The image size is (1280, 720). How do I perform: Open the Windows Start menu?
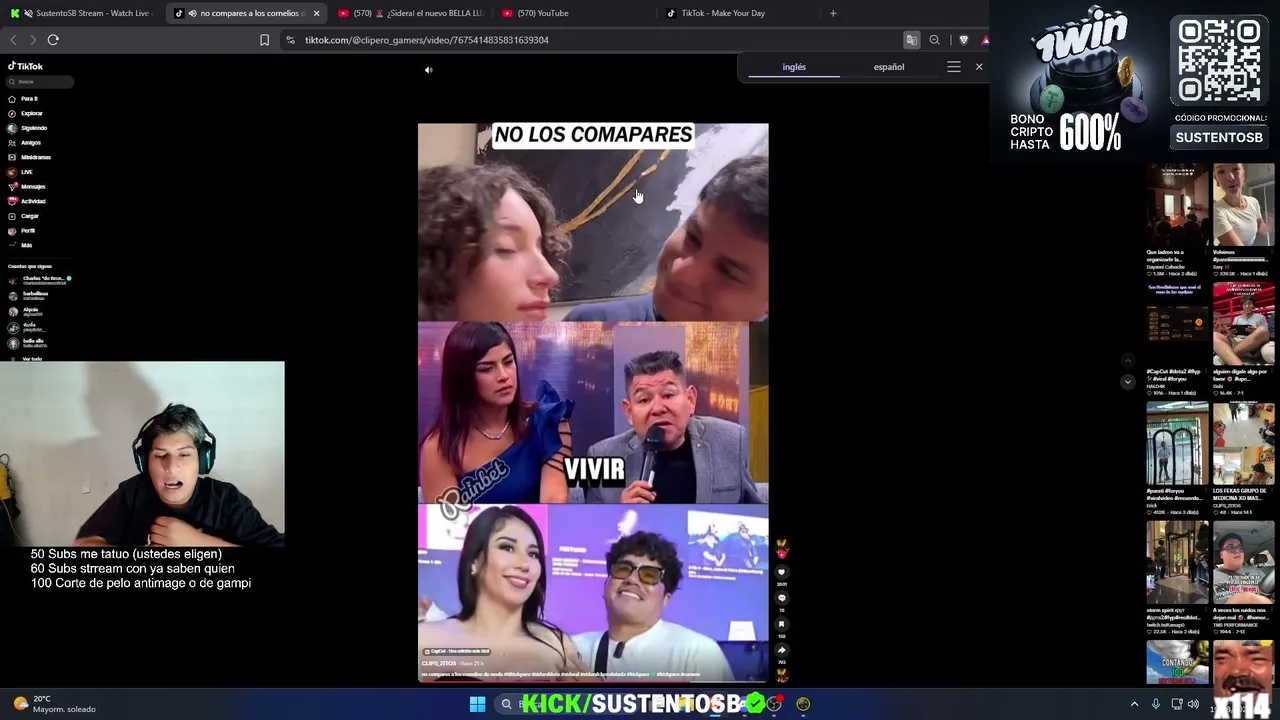[x=477, y=704]
